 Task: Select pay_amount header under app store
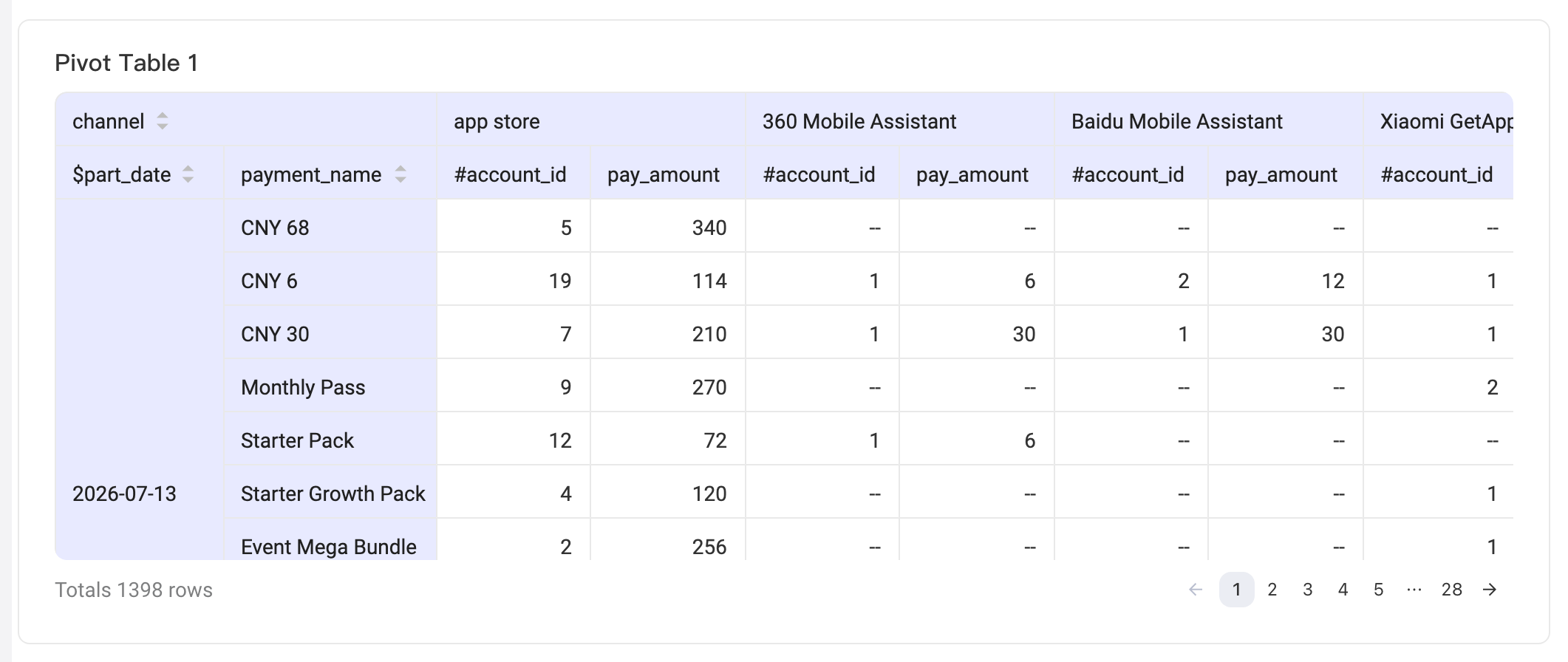click(x=664, y=174)
